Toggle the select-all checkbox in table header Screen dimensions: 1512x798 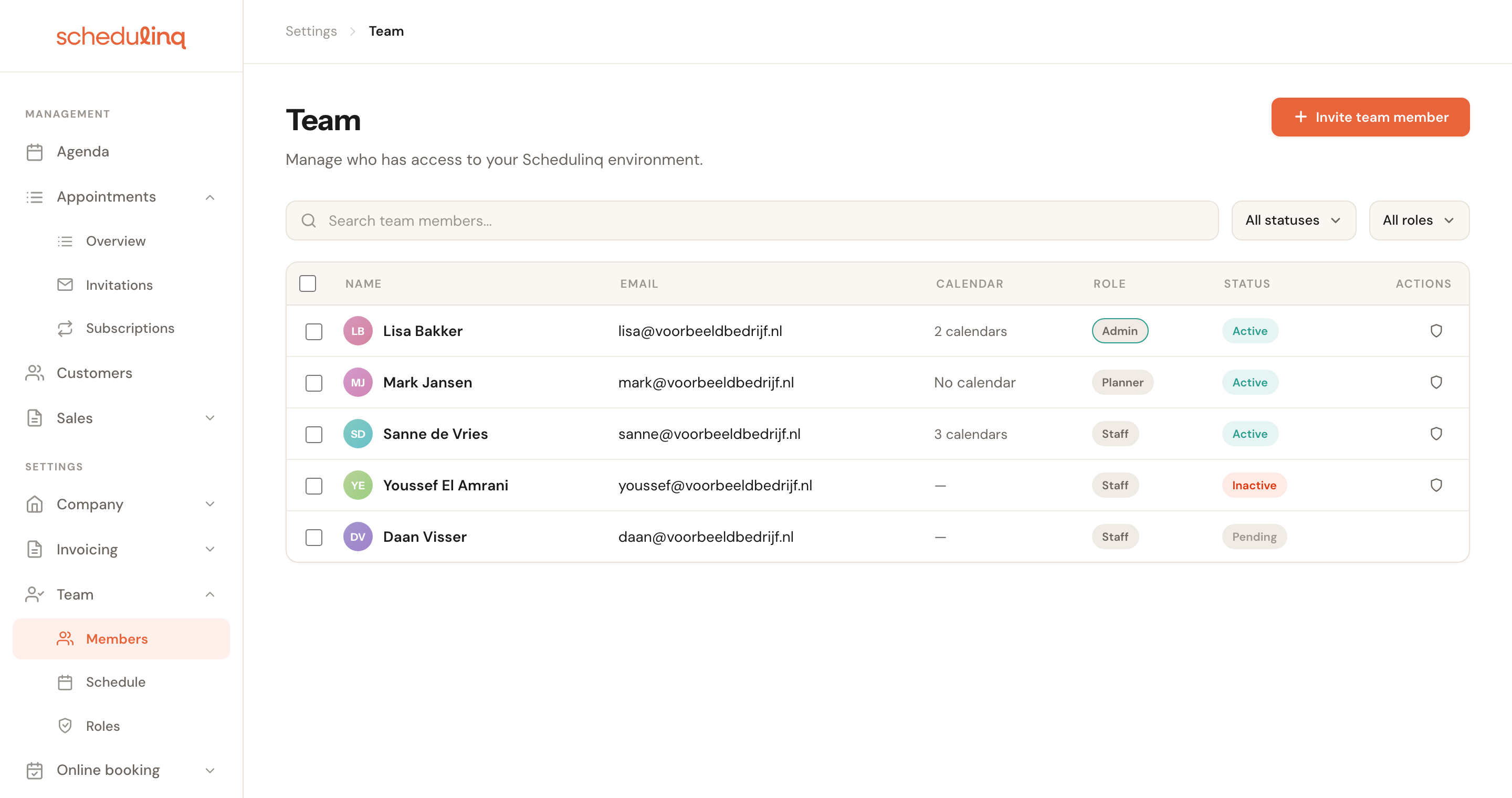pos(308,283)
